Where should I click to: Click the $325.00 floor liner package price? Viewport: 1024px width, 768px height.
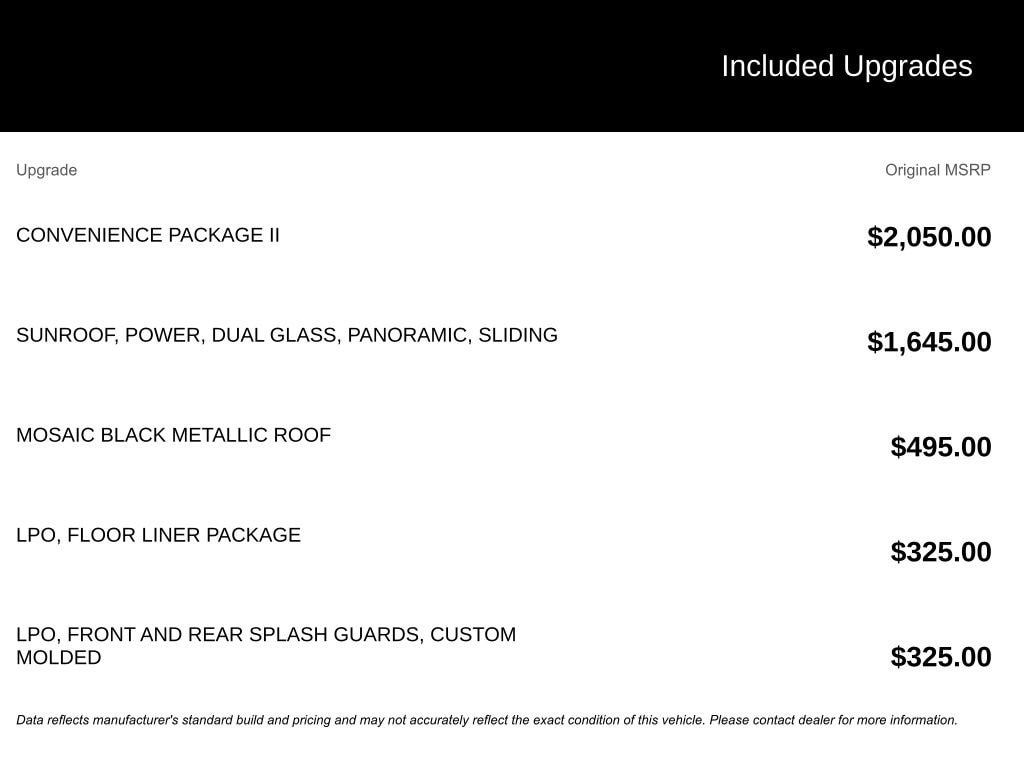941,552
